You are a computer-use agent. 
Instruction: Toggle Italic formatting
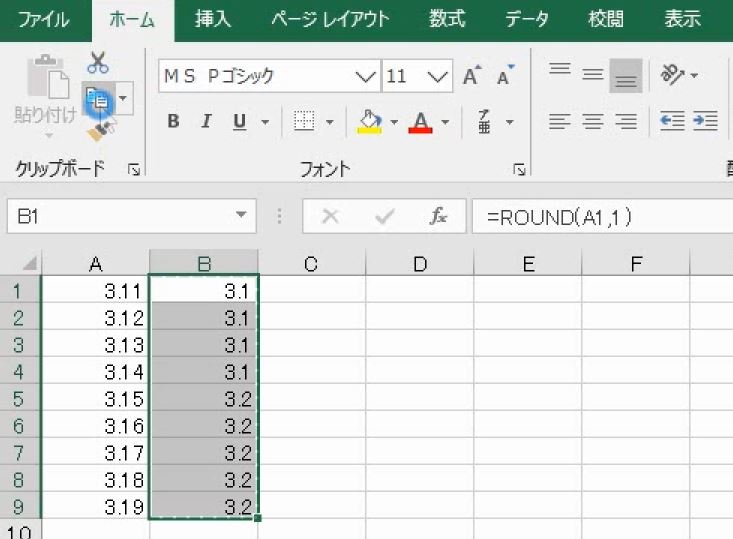(x=206, y=122)
